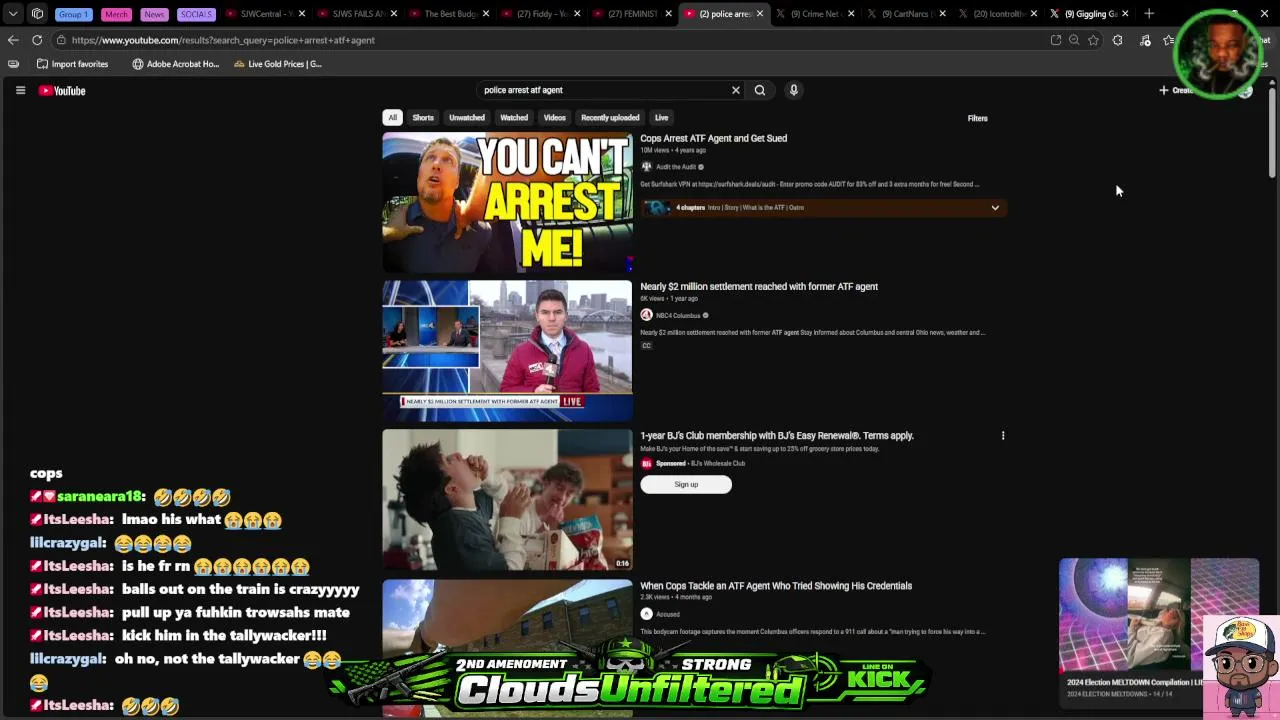Start voice search with the microphone
The width and height of the screenshot is (1280, 720).
[794, 90]
